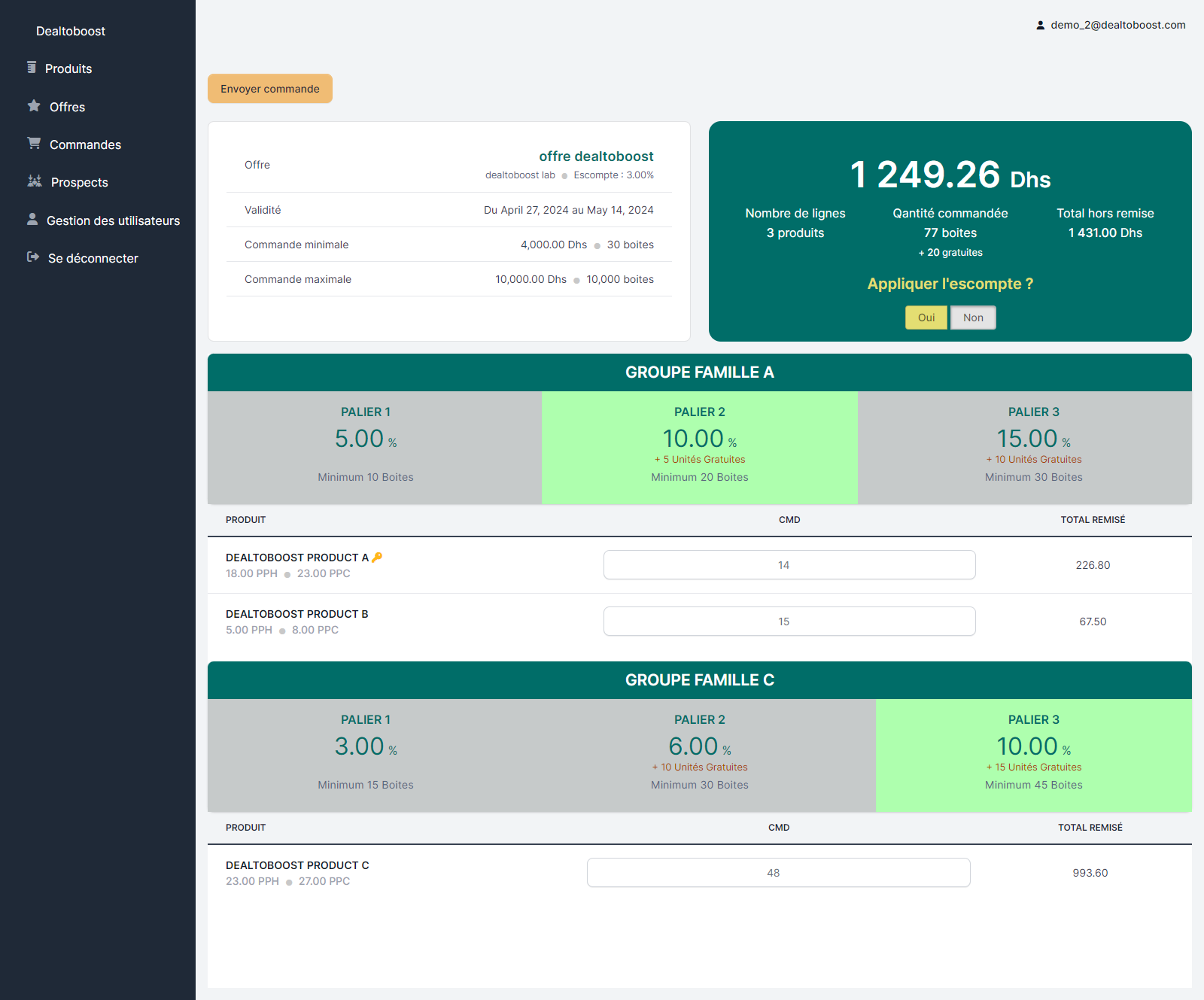Click the 1 431.00 Dhs hors remise value
1204x1000 pixels.
pos(1105,233)
